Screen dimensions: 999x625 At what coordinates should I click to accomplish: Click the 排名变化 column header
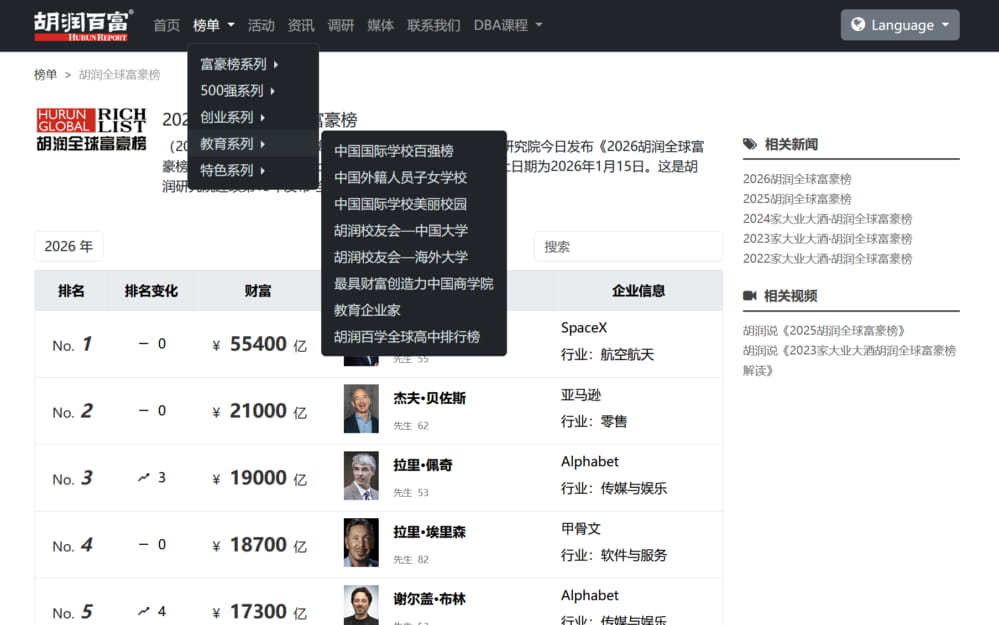151,291
